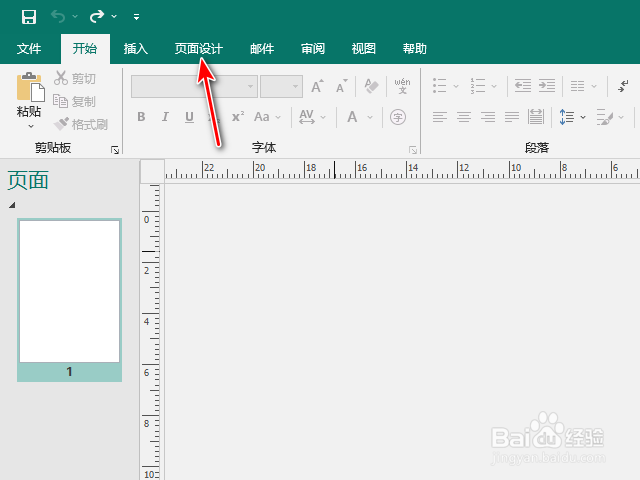Click the 剪切 scissors button
This screenshot has width=640, height=480.
[75, 78]
